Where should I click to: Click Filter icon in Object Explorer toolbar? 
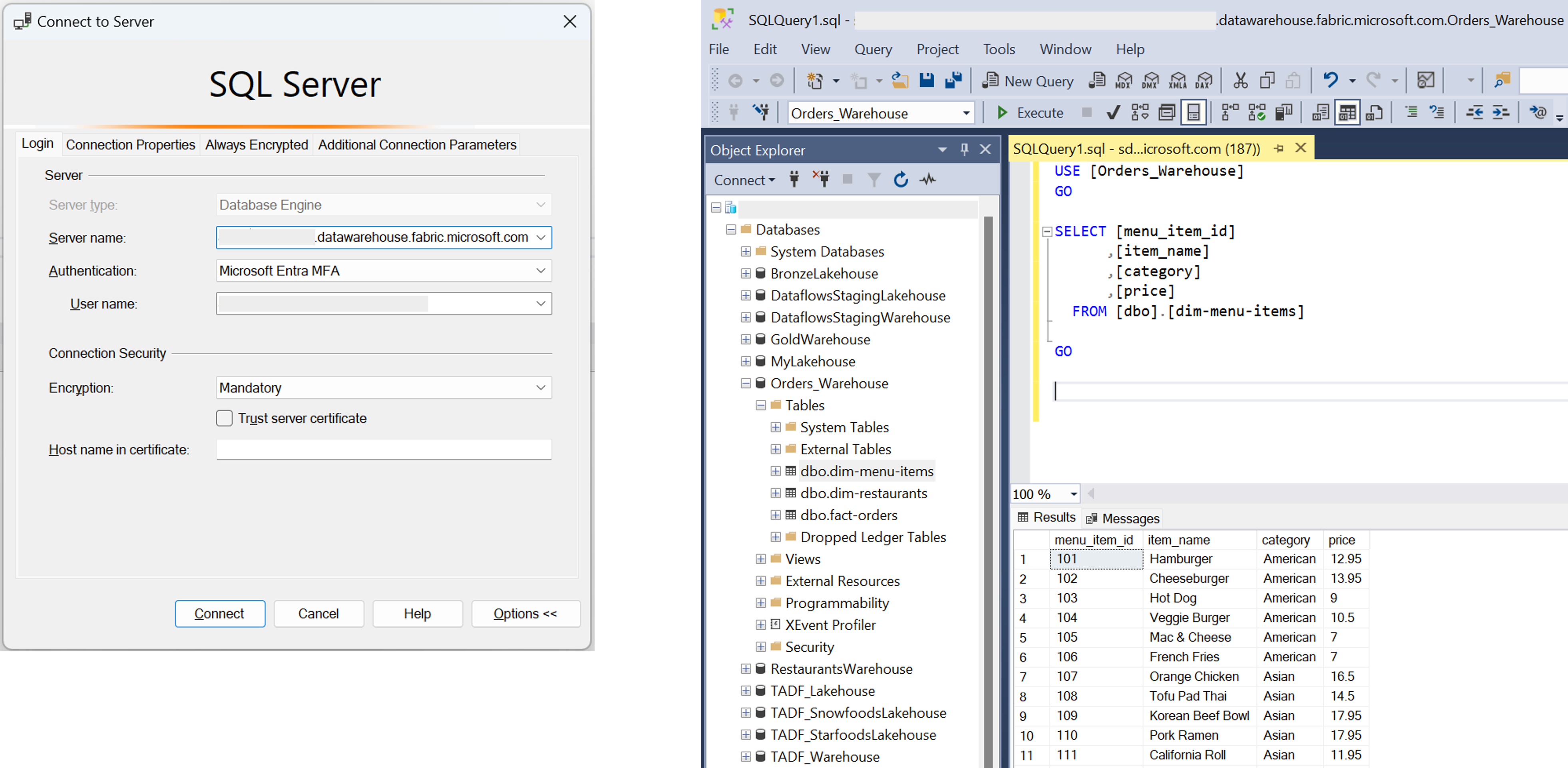pos(874,179)
